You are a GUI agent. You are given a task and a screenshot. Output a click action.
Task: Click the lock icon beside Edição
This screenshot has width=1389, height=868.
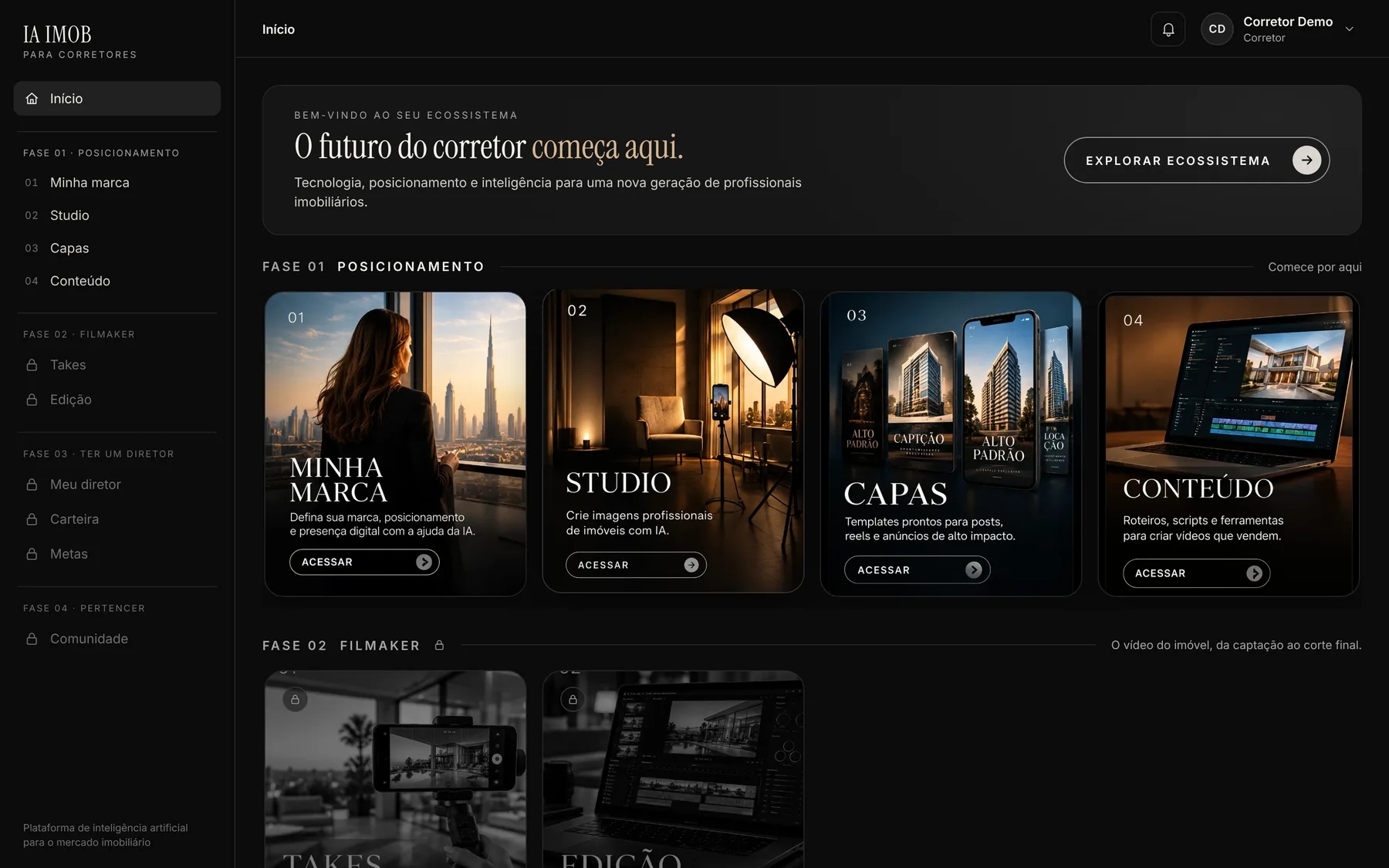[32, 400]
